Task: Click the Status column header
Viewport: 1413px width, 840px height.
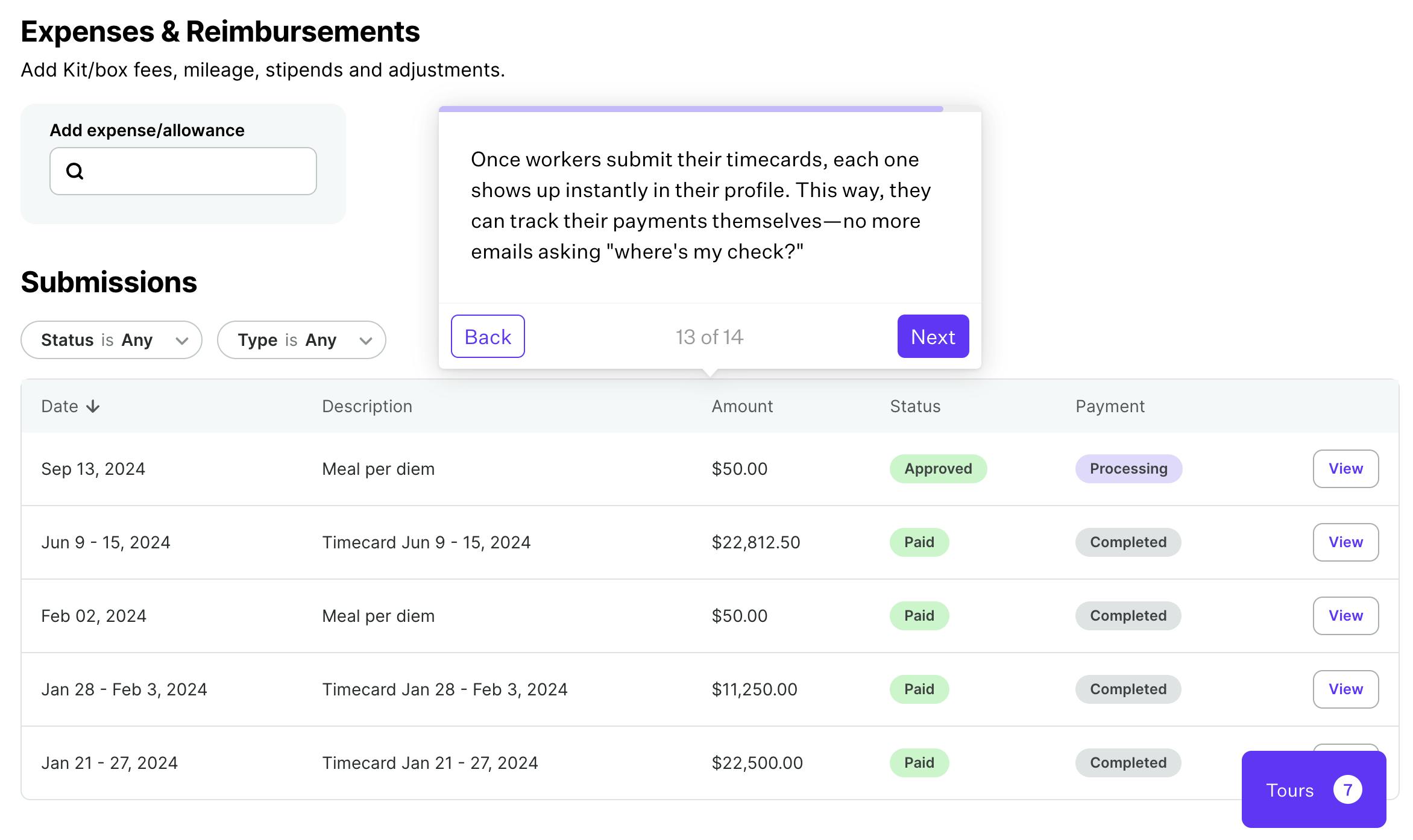Action: click(915, 407)
